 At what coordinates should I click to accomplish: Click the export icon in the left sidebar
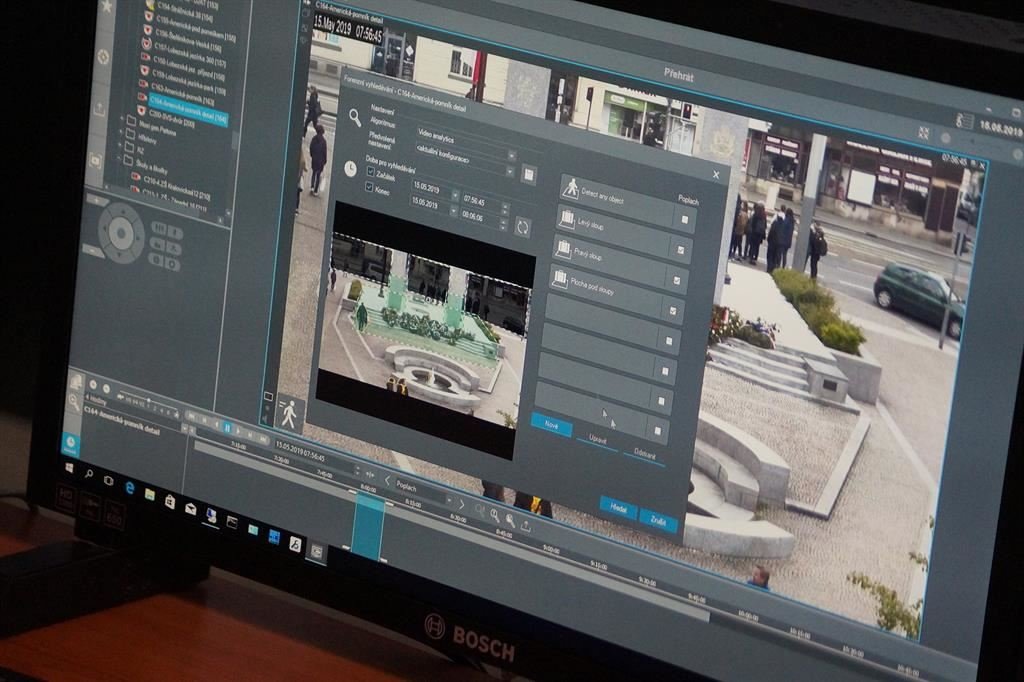tap(99, 109)
